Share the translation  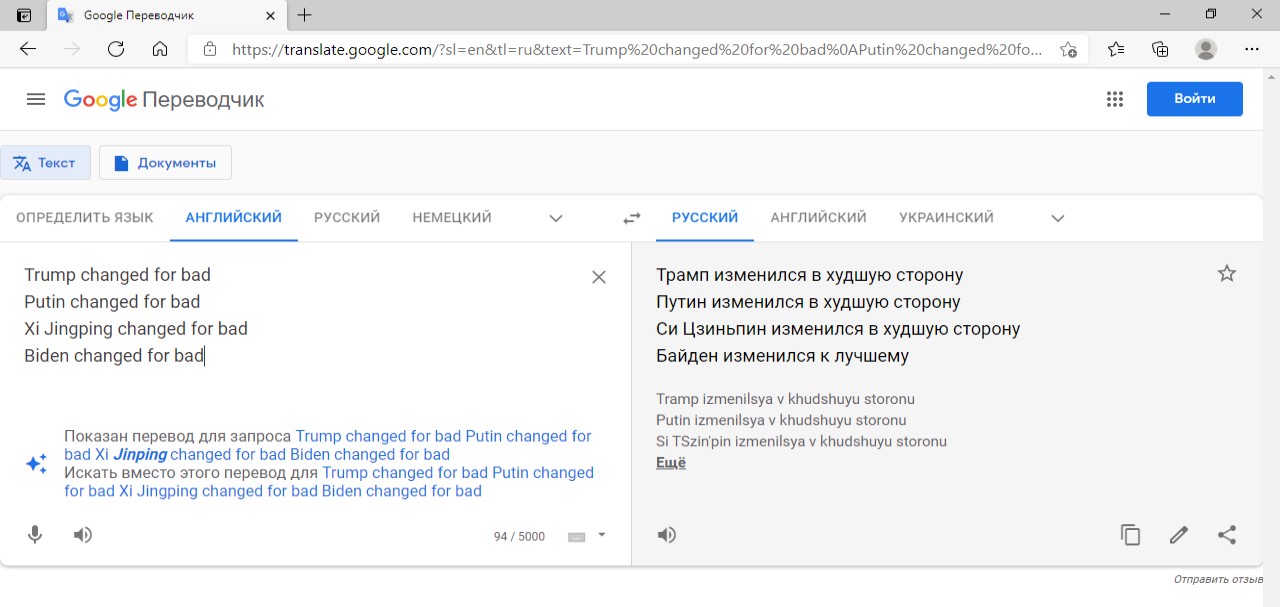[1227, 535]
